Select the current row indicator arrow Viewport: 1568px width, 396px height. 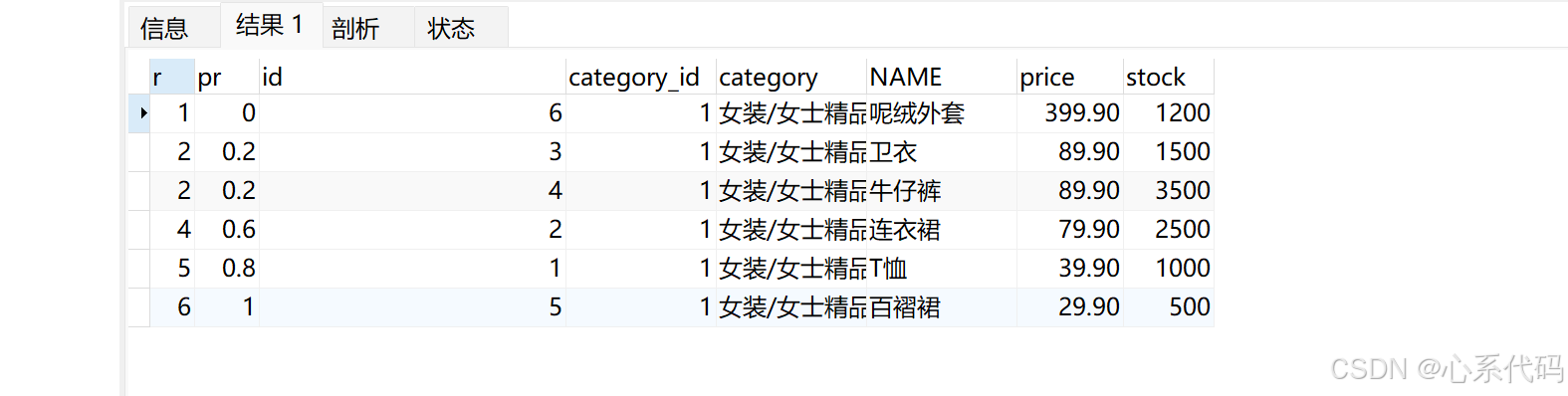[x=143, y=113]
